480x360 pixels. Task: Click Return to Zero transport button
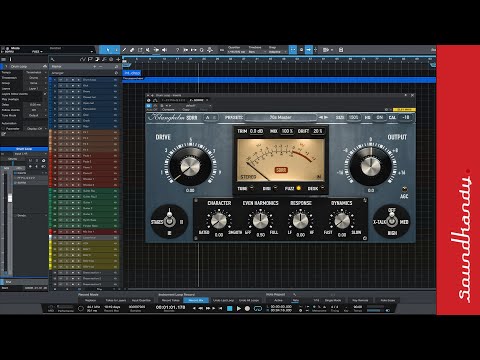click(x=220, y=309)
